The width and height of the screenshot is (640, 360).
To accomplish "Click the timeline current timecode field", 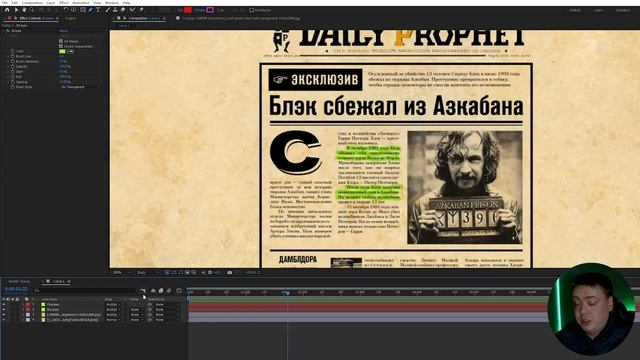I will pyautogui.click(x=16, y=289).
